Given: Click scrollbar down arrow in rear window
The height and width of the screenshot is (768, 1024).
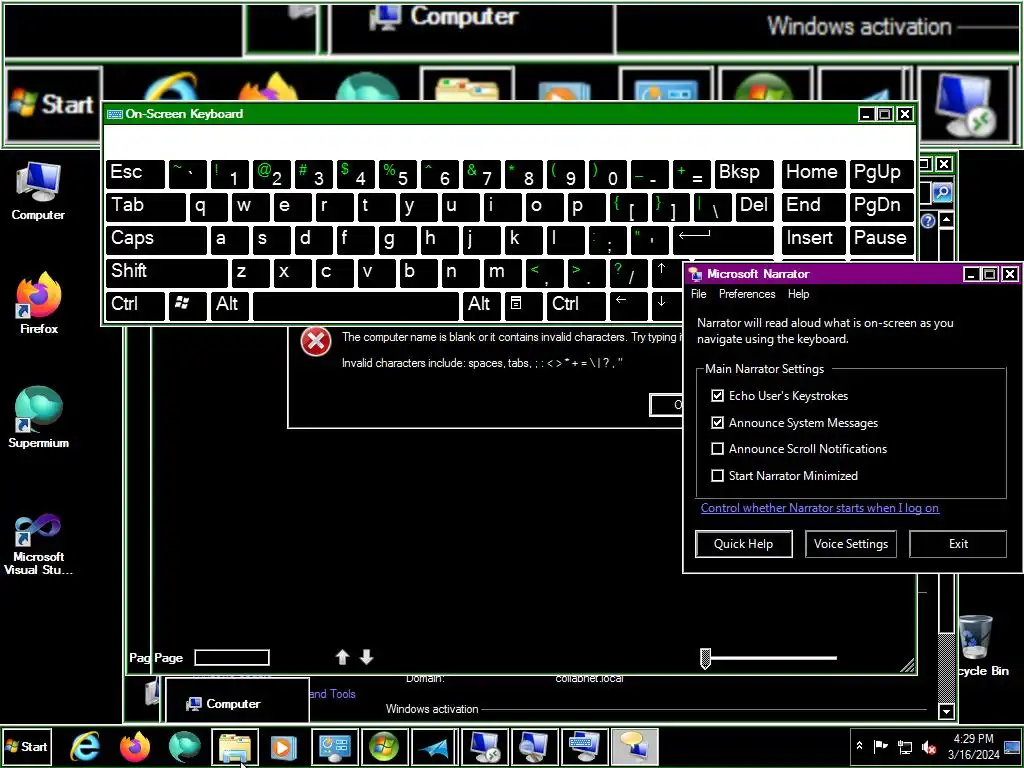Looking at the screenshot, I should 946,711.
